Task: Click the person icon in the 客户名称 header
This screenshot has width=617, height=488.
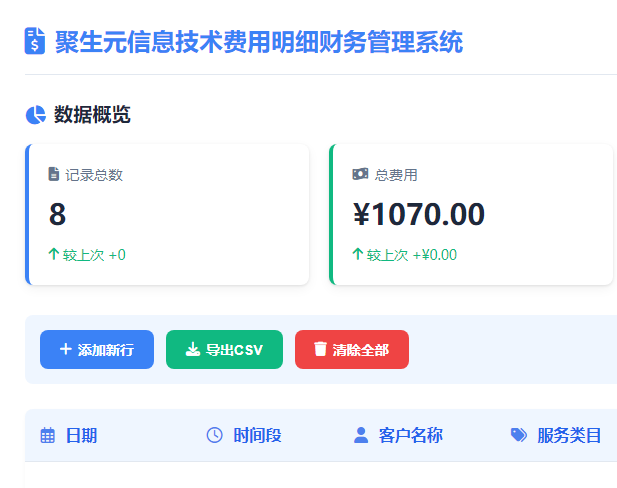Action: pos(361,435)
